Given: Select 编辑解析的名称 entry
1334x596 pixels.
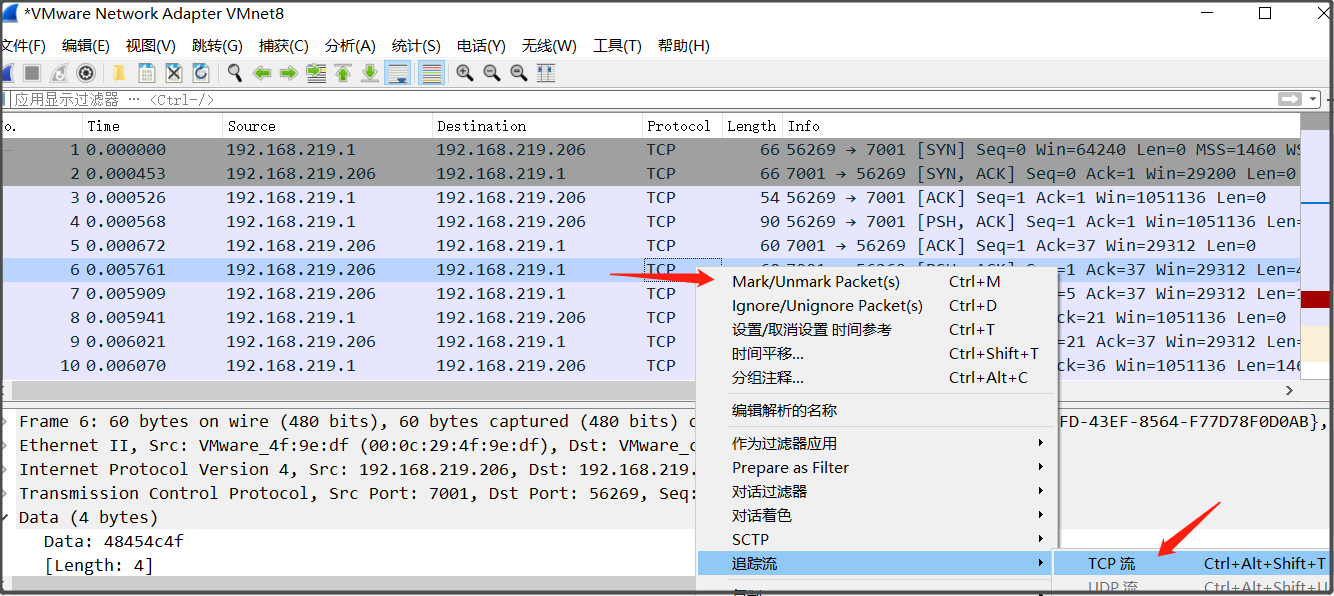Looking at the screenshot, I should click(875, 410).
